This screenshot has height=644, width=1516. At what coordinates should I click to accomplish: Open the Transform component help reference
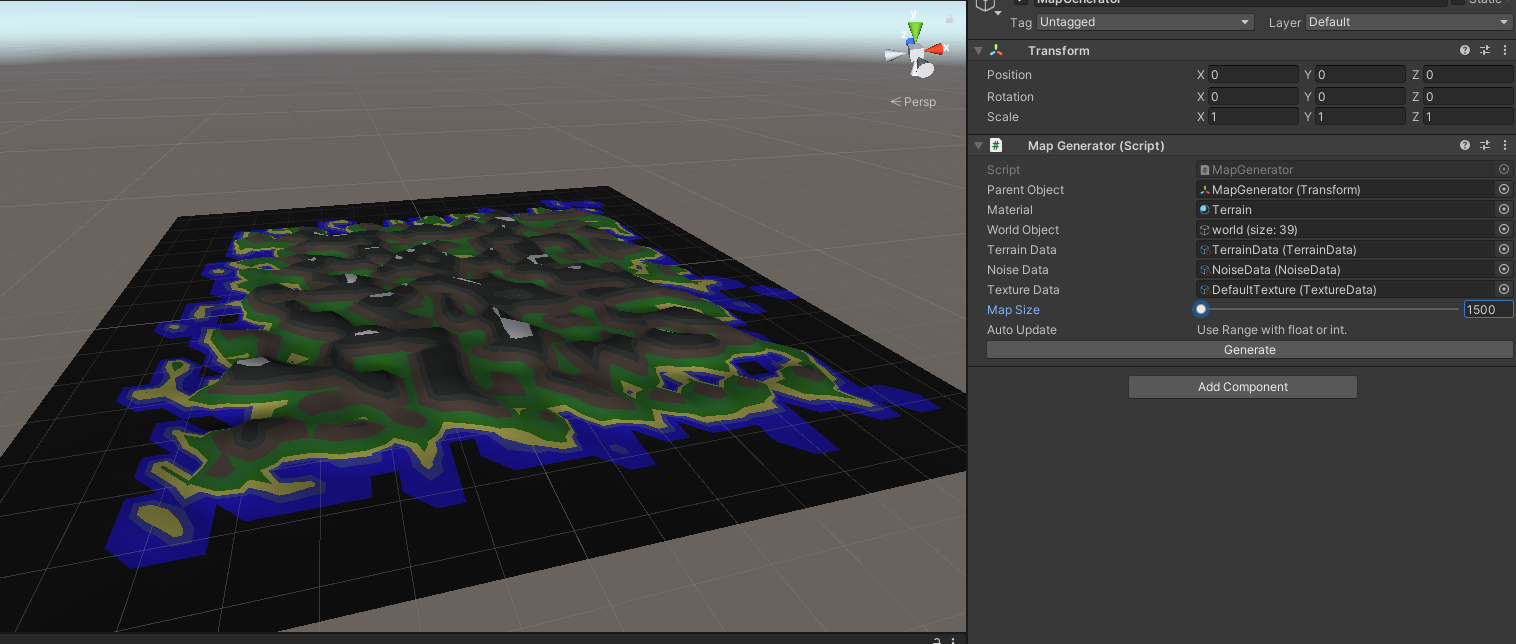1465,50
